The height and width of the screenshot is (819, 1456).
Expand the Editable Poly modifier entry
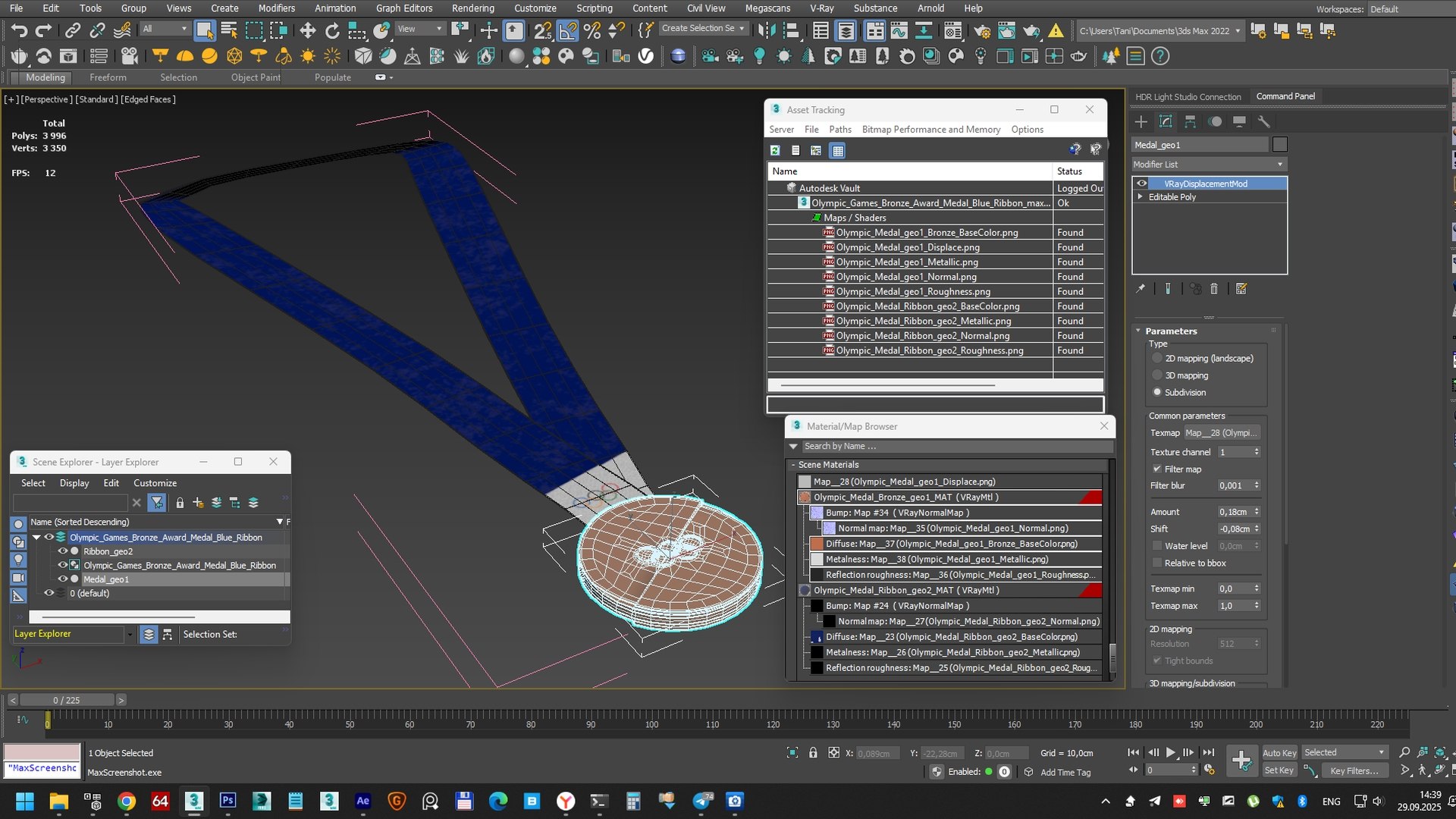click(1140, 196)
